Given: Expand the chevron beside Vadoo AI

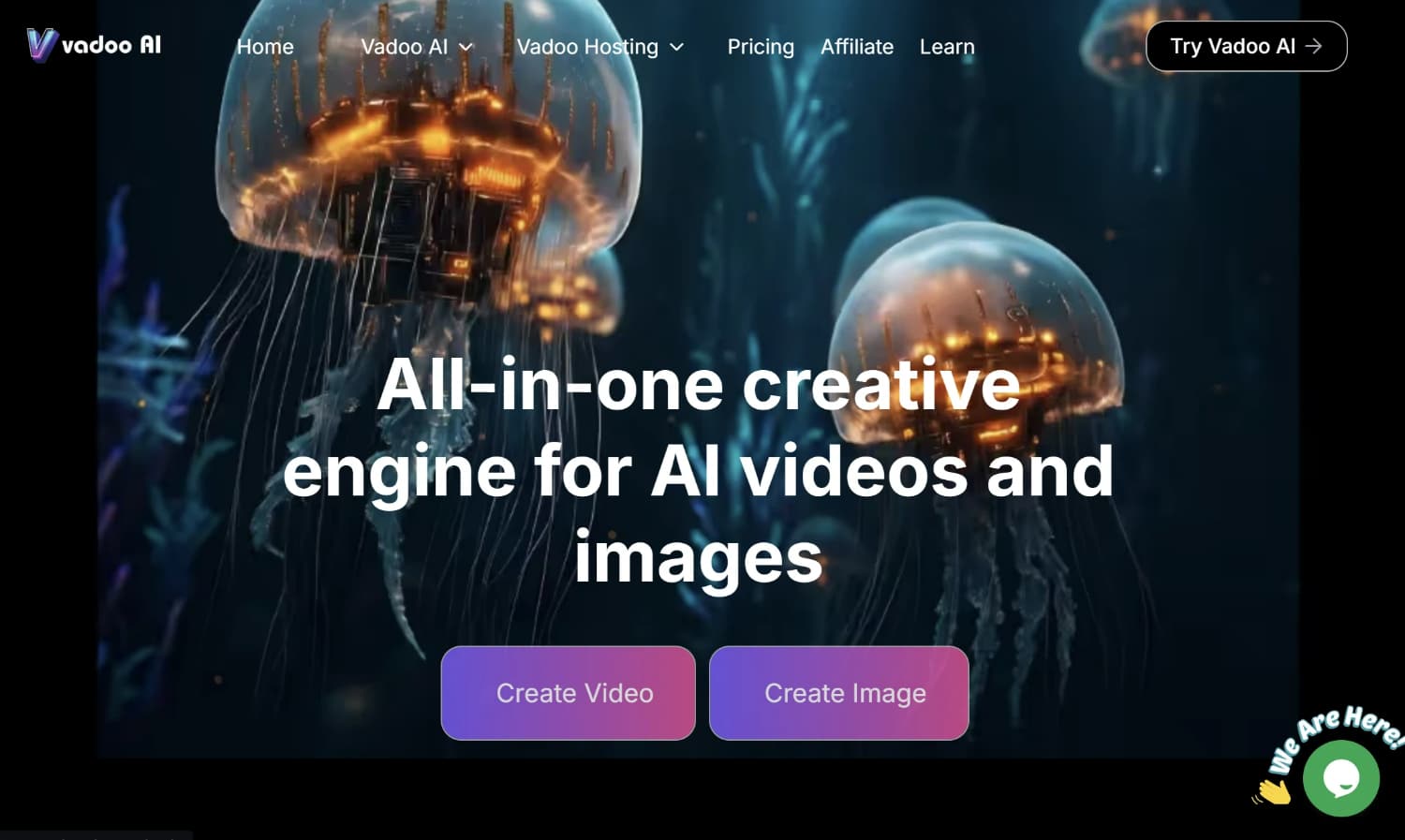Looking at the screenshot, I should point(466,47).
